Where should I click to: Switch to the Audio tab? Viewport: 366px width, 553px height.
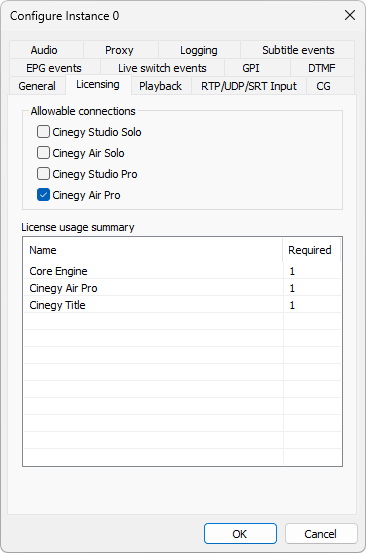46,50
